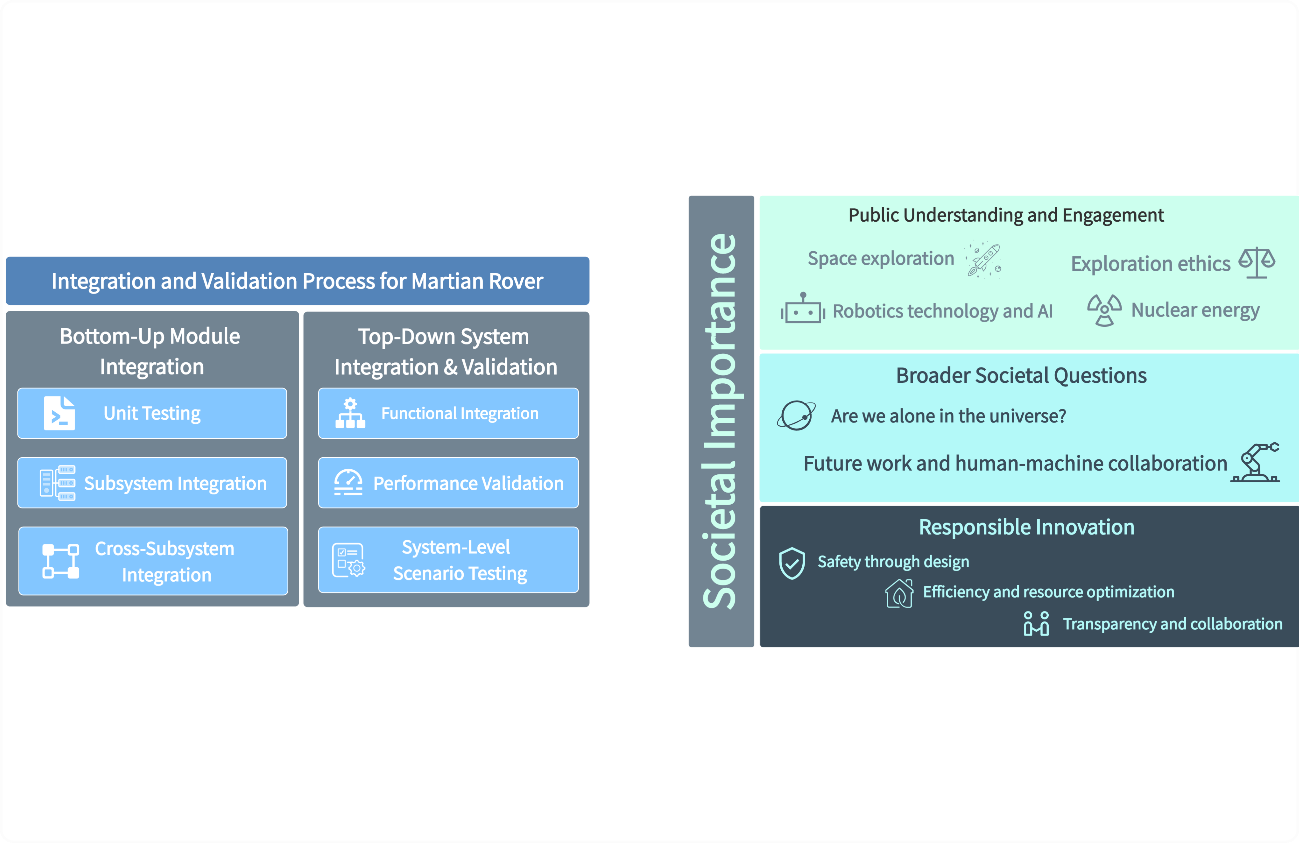Click the planet icon beside universe question
The width and height of the screenshot is (1299, 843).
pyautogui.click(x=797, y=415)
